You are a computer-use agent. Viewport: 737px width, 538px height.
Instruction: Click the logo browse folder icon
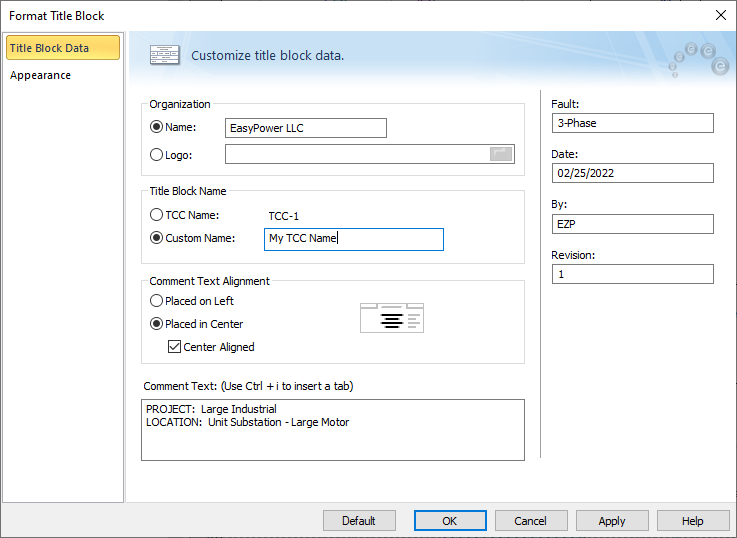501,154
